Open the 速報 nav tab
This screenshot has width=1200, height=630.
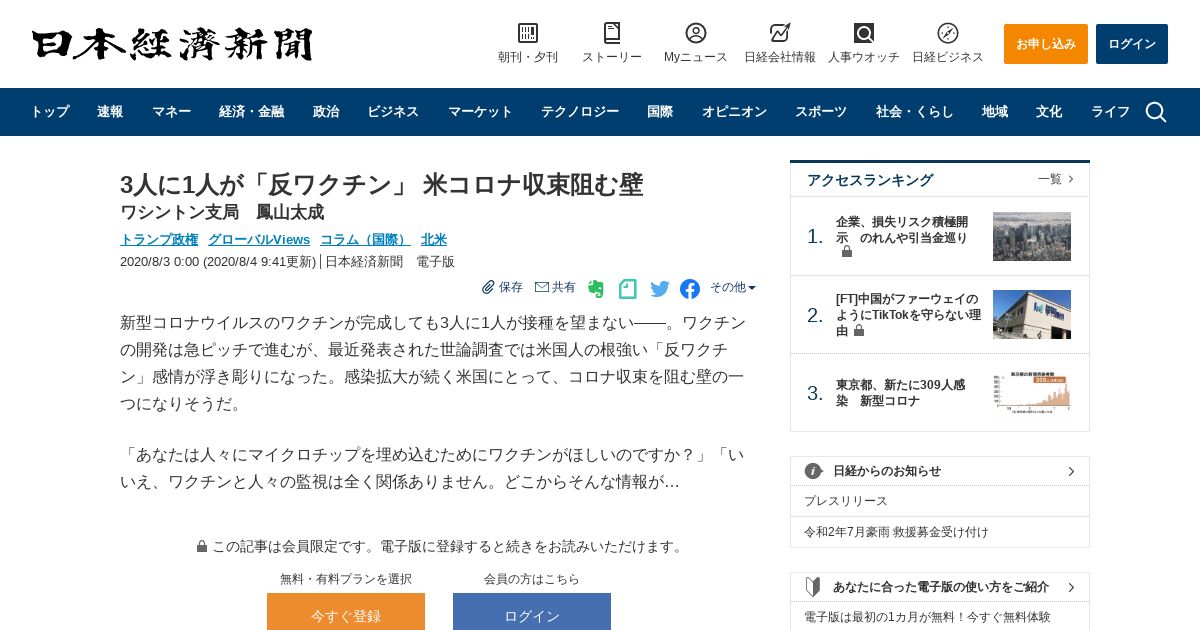(x=110, y=112)
